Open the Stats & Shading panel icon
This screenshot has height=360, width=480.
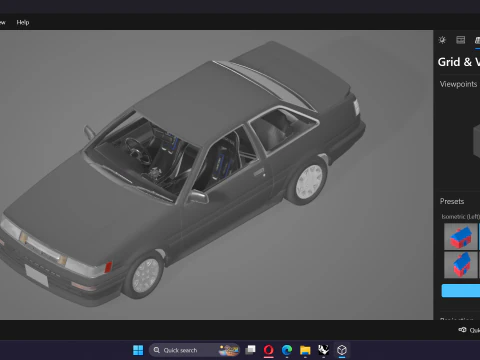point(461,40)
